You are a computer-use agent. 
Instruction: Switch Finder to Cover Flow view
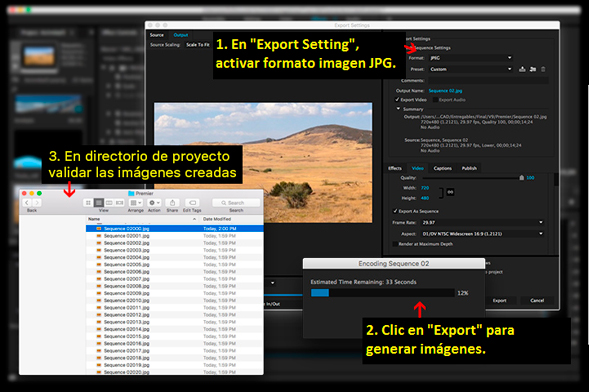pos(119,203)
